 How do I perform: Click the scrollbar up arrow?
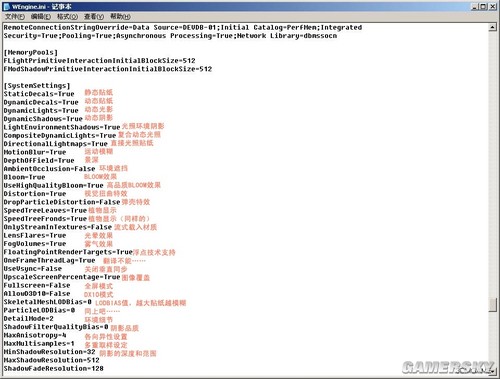click(x=493, y=28)
